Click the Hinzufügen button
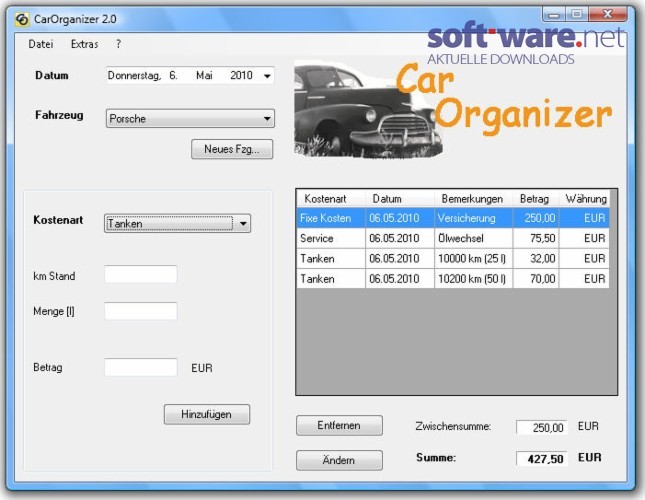The height and width of the screenshot is (500, 645). coord(206,414)
